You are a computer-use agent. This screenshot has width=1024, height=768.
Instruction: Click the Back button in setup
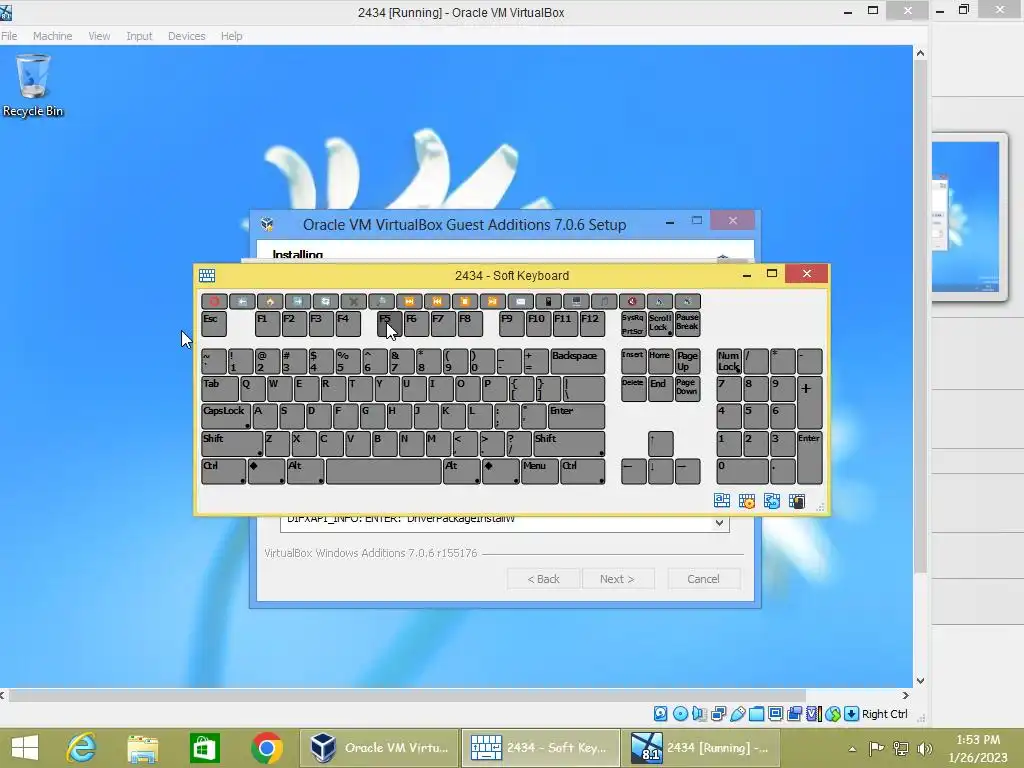[543, 579]
